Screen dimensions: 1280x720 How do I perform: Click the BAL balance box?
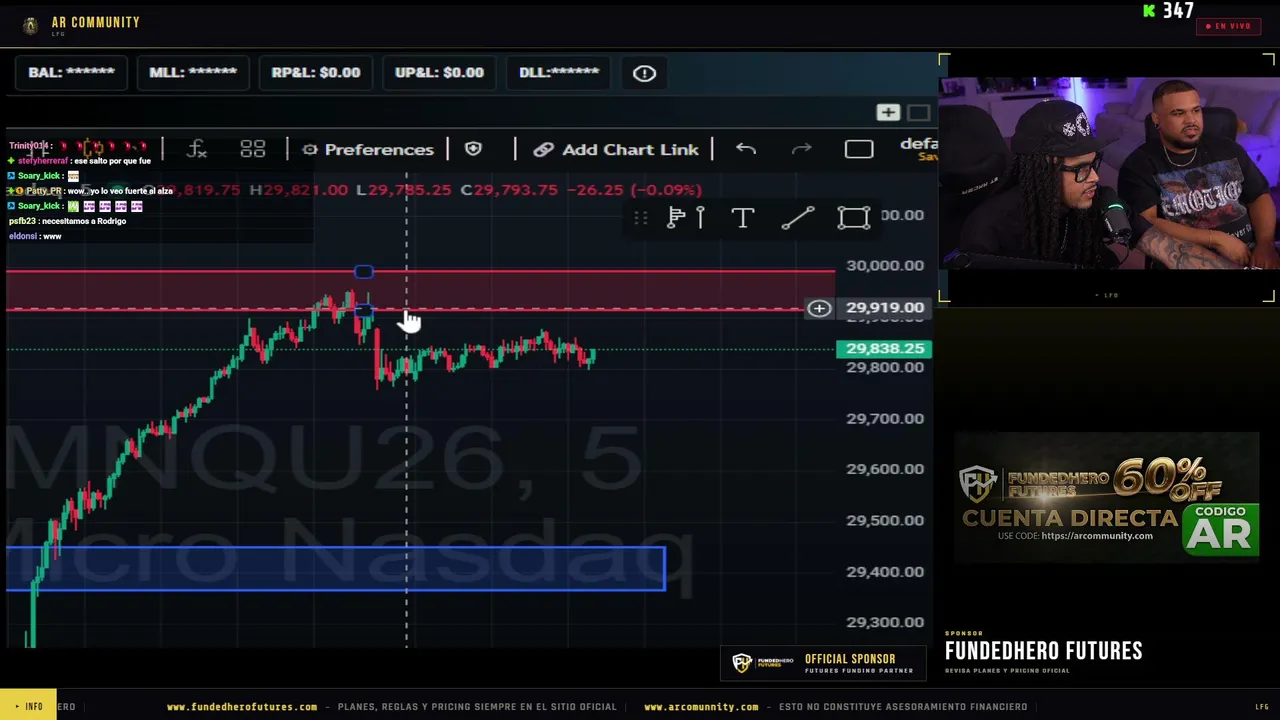(x=71, y=73)
